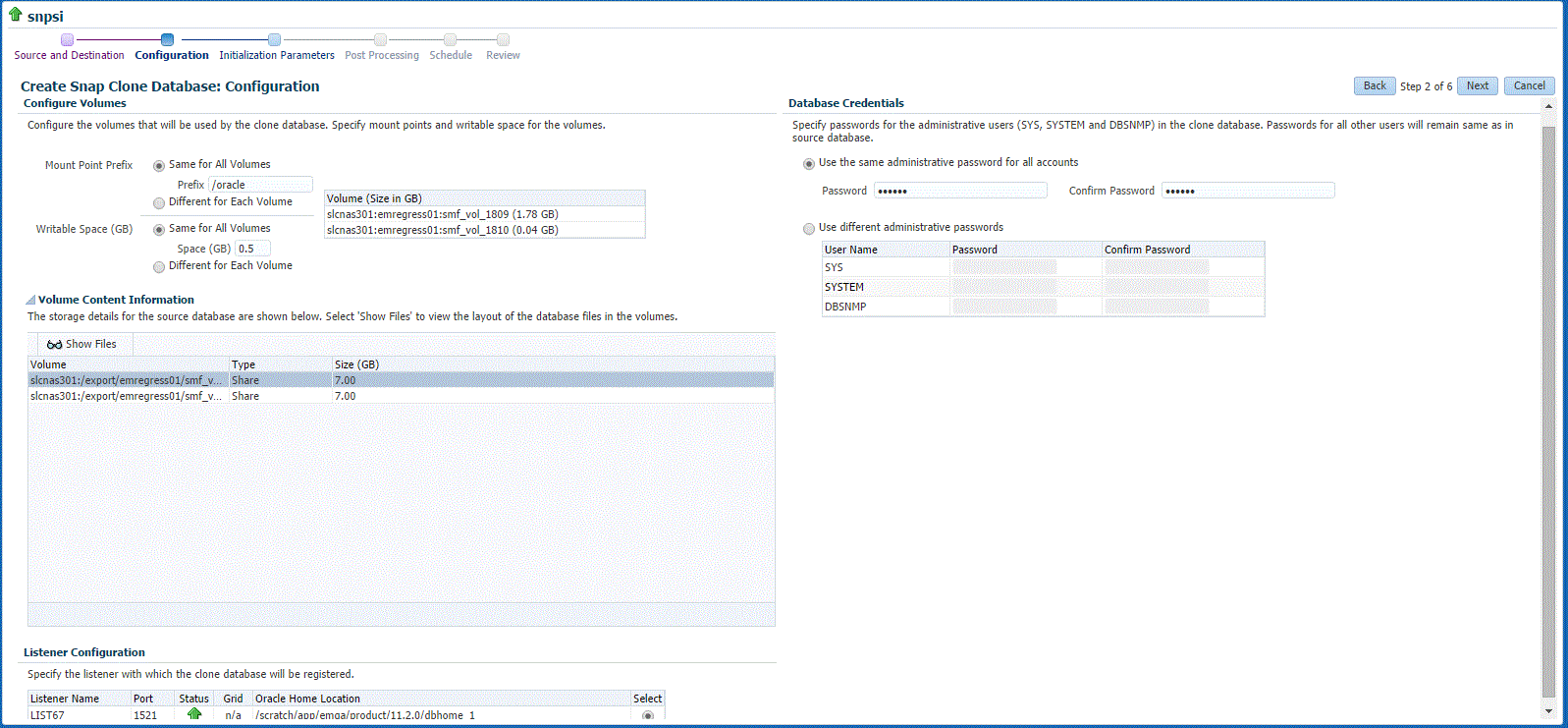This screenshot has height=728, width=1568.
Task: Click the Listener Name column header
Action: [x=80, y=699]
